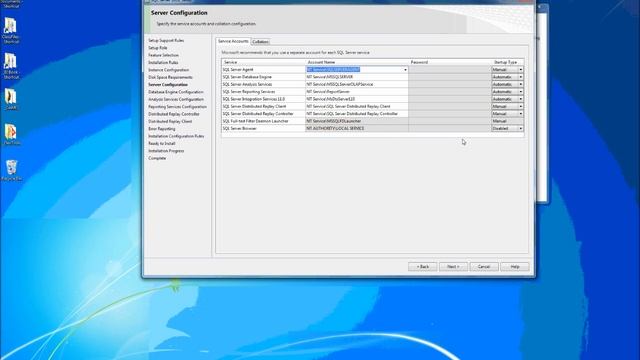This screenshot has height=360, width=640.
Task: Click the Ready to Install sidebar step
Action: [x=162, y=144]
